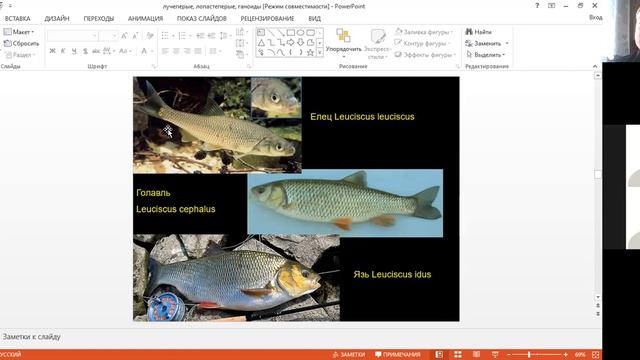Open the font name combo box

(x=73, y=36)
